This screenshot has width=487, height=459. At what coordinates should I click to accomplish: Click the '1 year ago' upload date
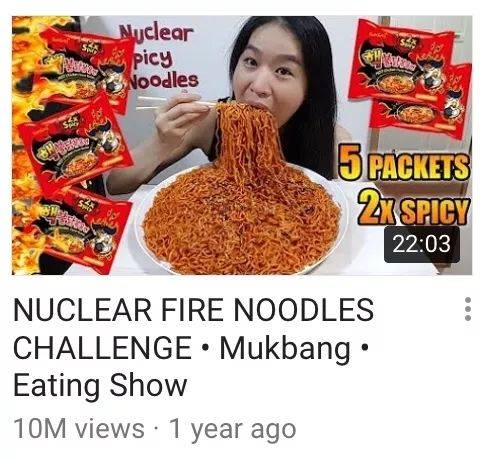pyautogui.click(x=233, y=429)
